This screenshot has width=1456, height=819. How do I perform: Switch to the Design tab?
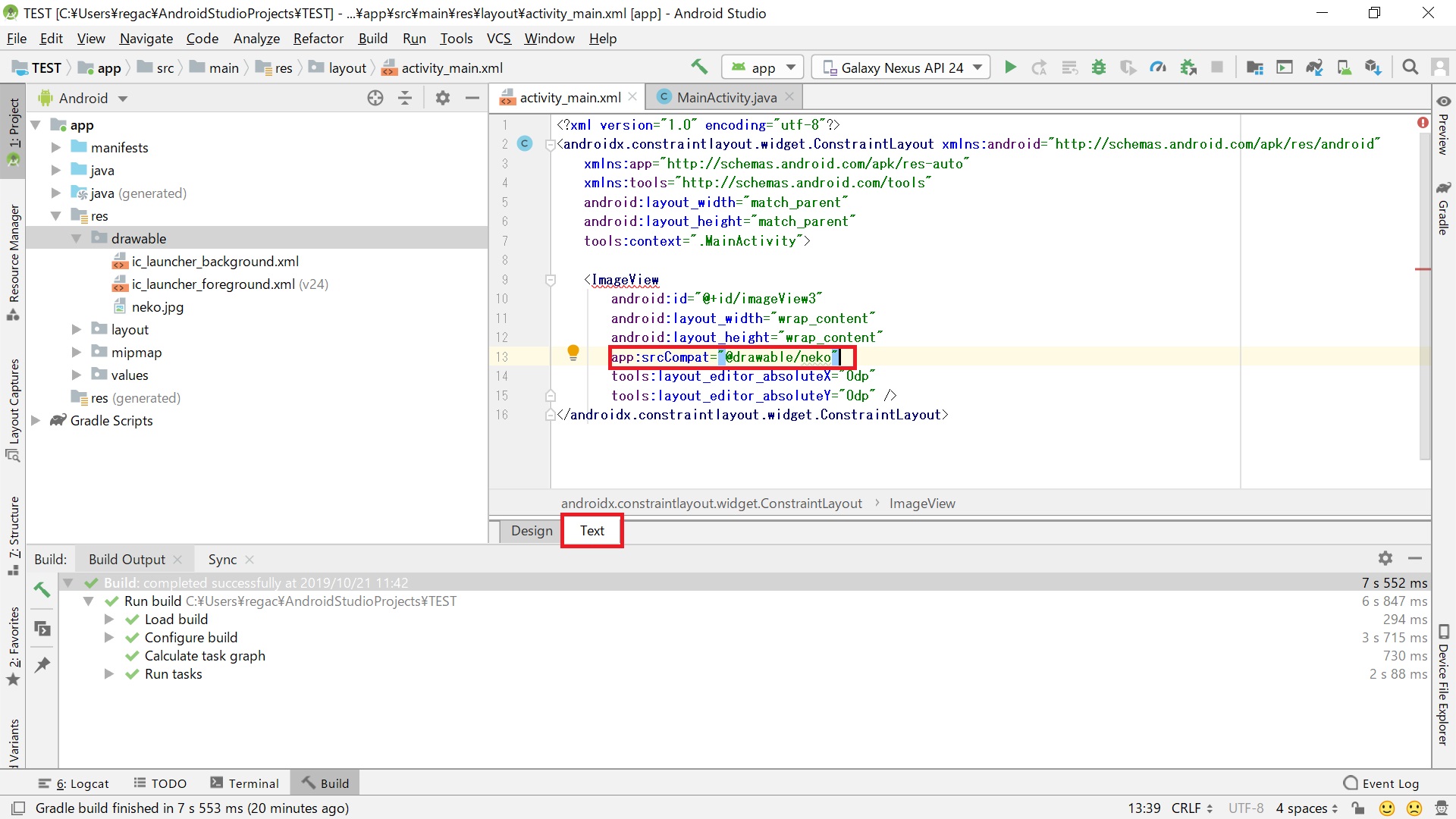[x=532, y=531]
